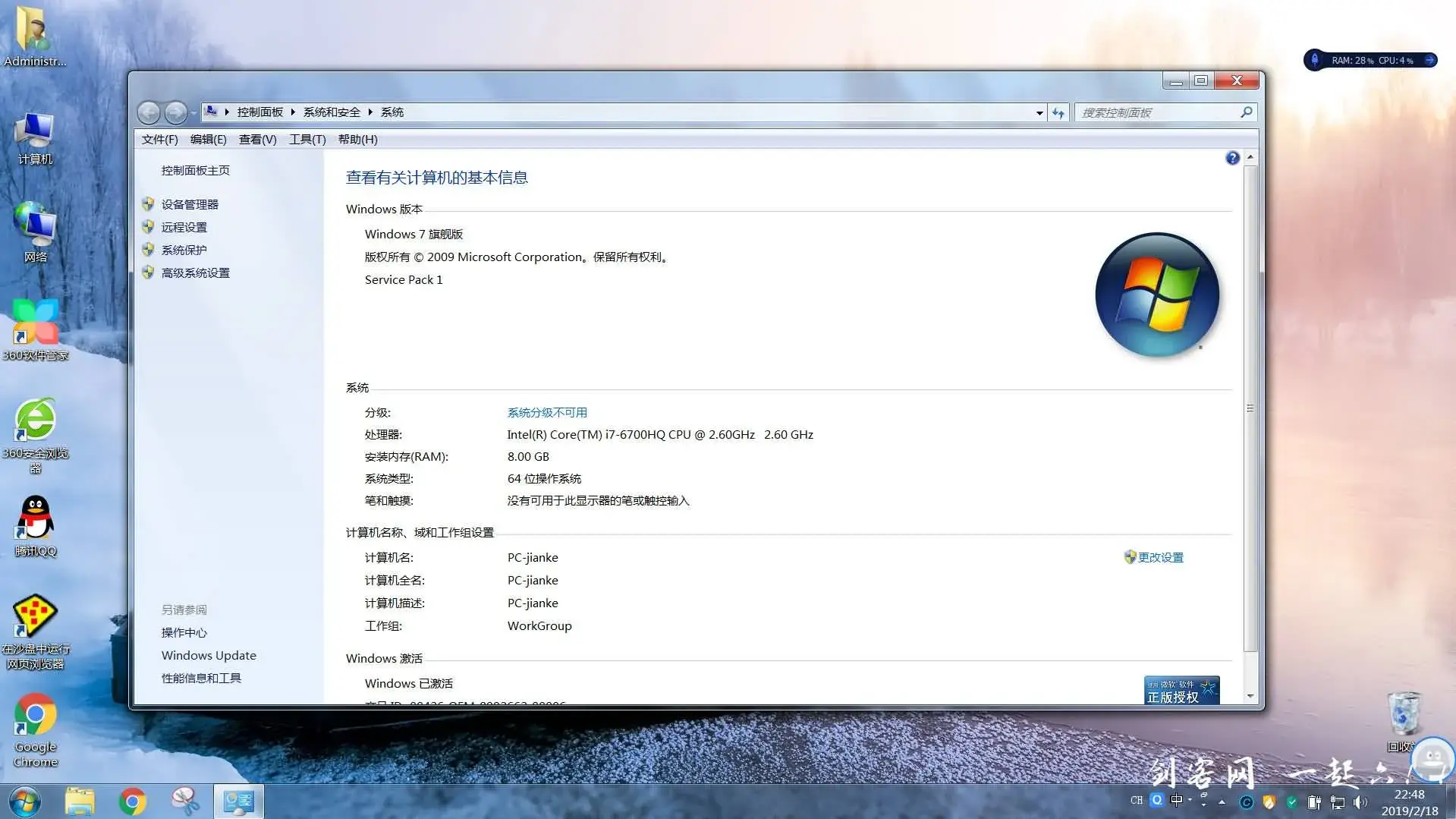This screenshot has width=1456, height=819.
Task: Click the vertical scrollbar down arrow
Action: [x=1250, y=696]
